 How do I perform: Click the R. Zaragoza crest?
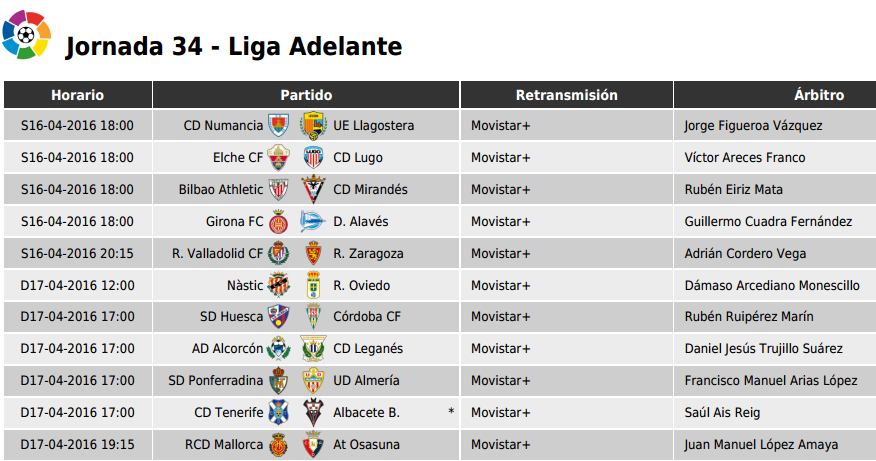(313, 253)
